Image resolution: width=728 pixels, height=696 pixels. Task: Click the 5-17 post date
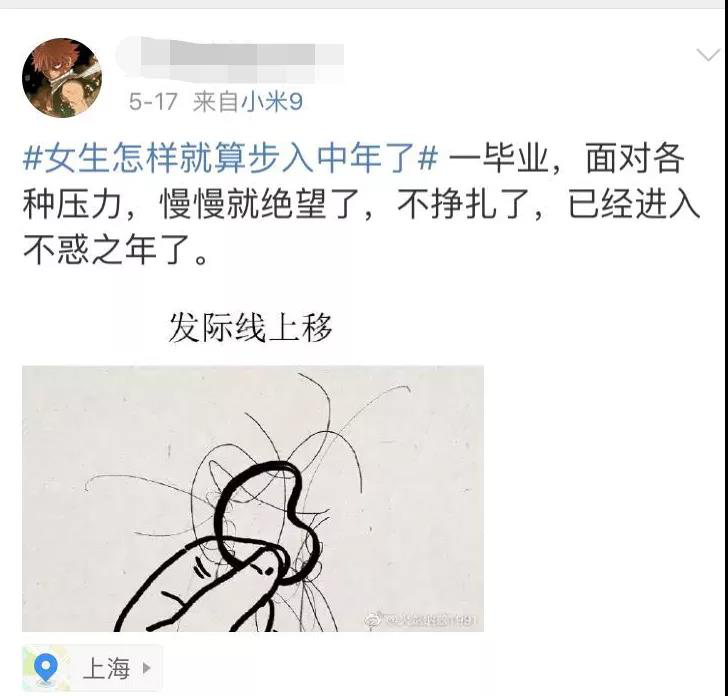pyautogui.click(x=153, y=102)
